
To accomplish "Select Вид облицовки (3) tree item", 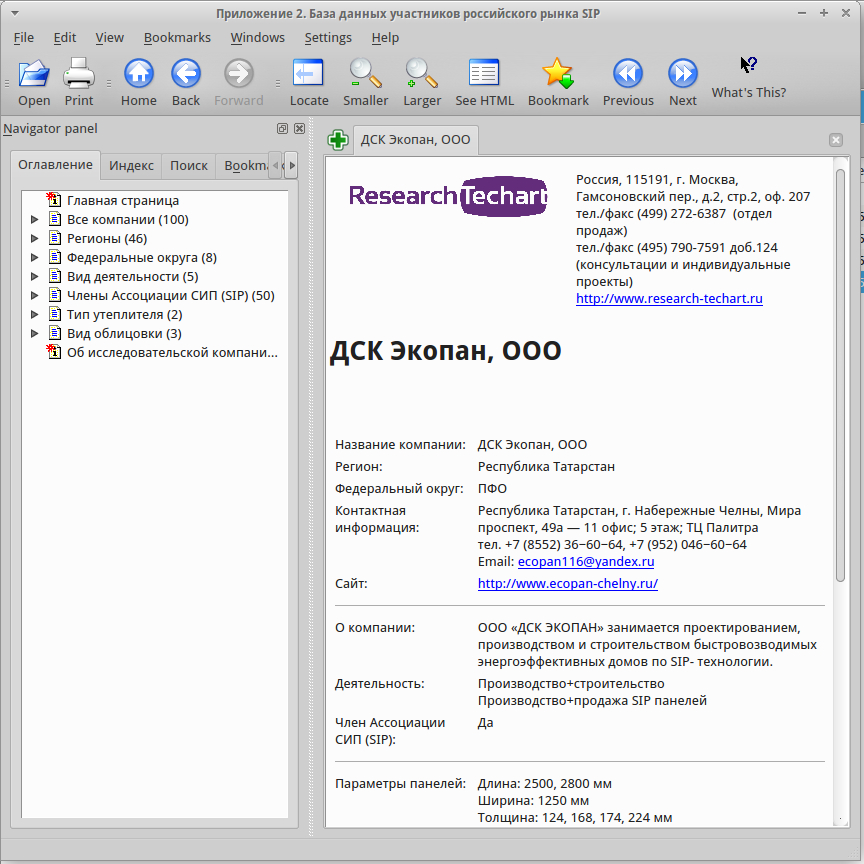I will 124,333.
